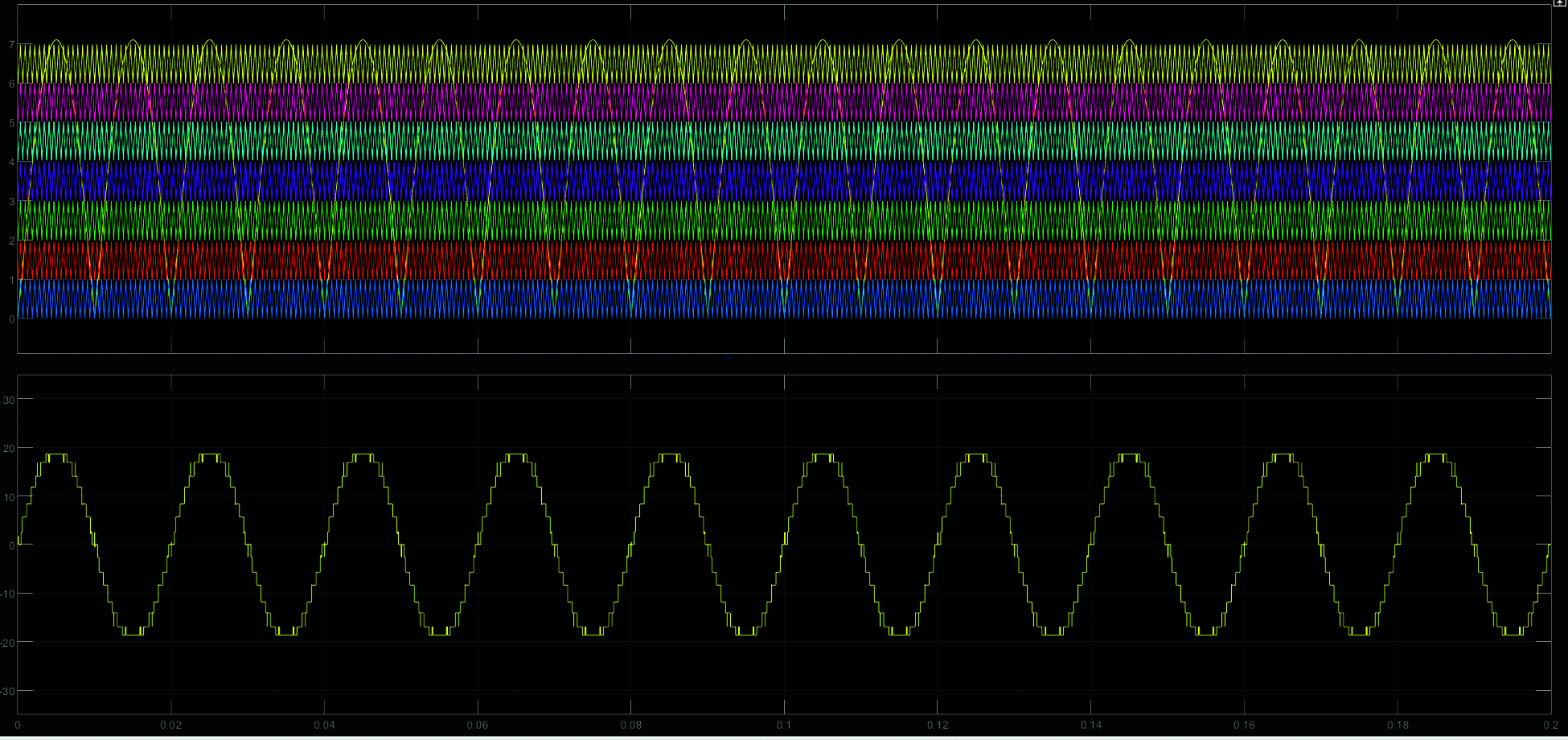Click the first negative trough of the stepped waveform
Screen dimensions: 1568x740
(133, 633)
